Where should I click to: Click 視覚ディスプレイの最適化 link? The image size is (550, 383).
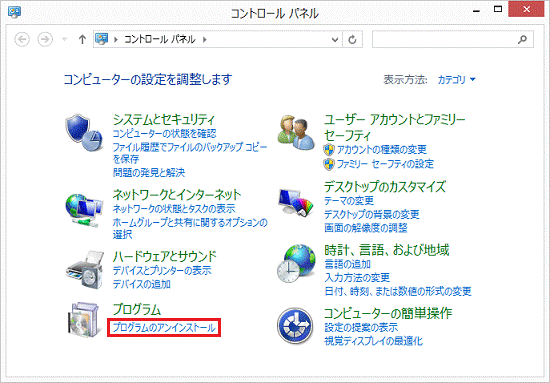coord(374,341)
